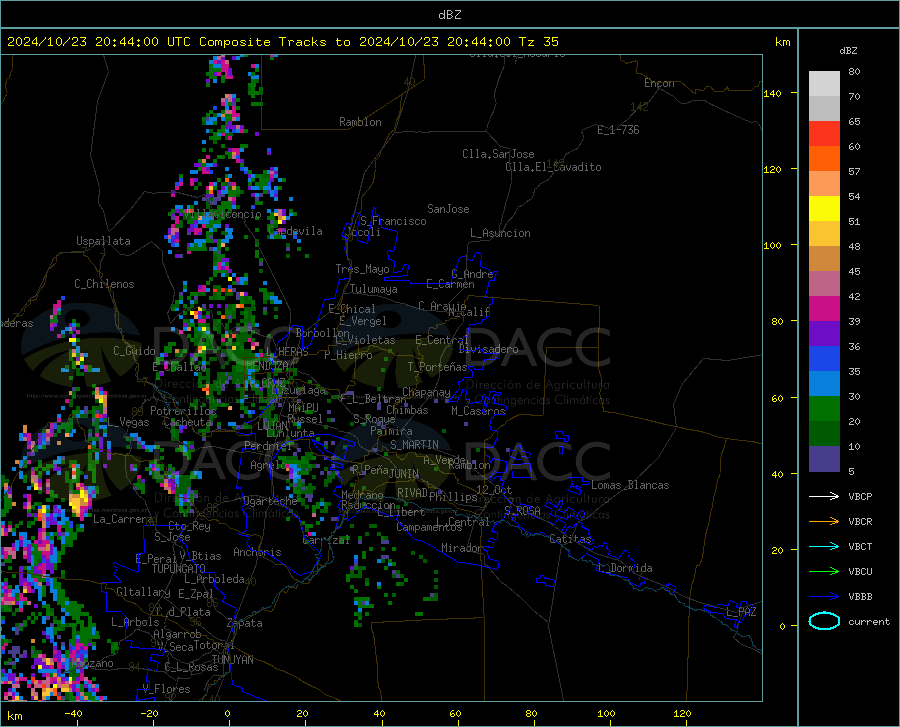
Task: Click the TUNUYAN label
Action: [x=232, y=660]
